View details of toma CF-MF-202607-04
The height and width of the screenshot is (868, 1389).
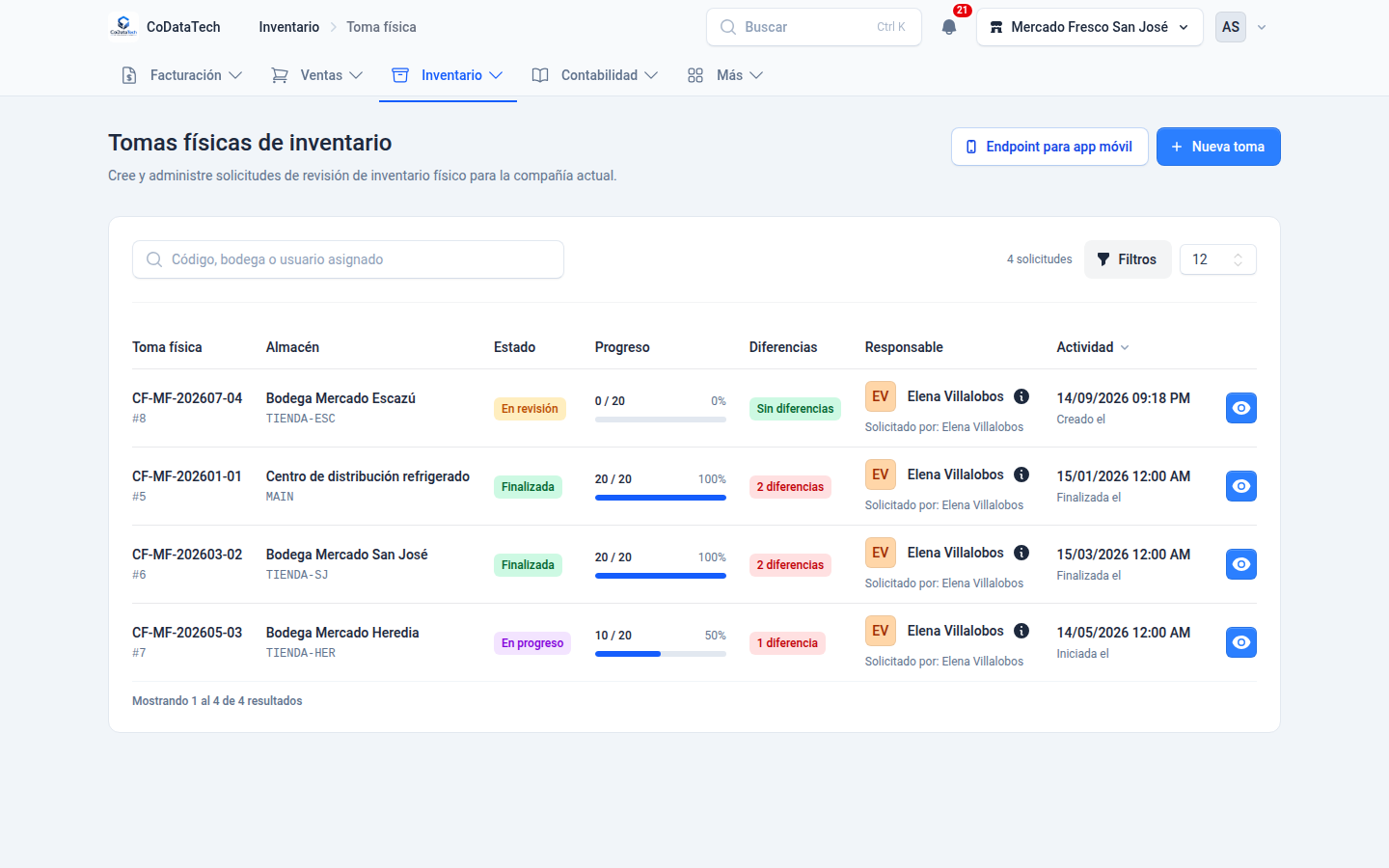coord(1241,408)
